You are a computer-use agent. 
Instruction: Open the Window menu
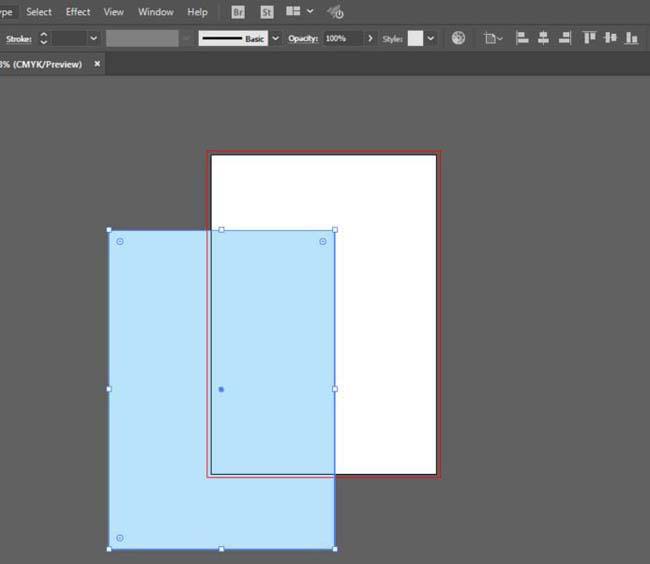[155, 12]
